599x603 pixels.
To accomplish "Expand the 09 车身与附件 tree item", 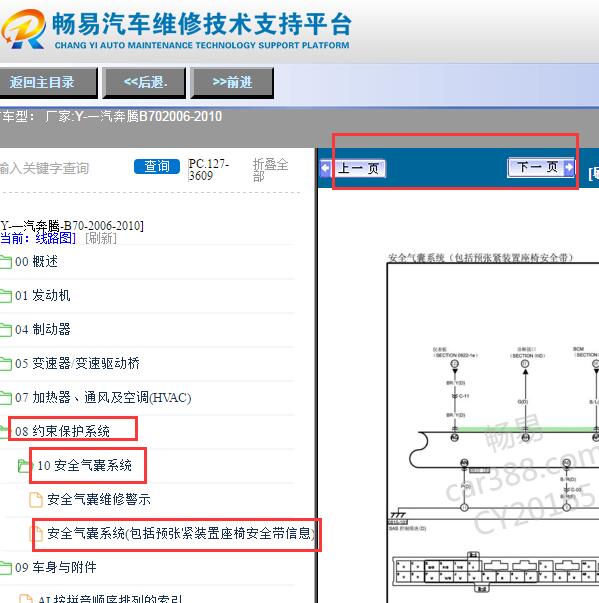I will [56, 567].
